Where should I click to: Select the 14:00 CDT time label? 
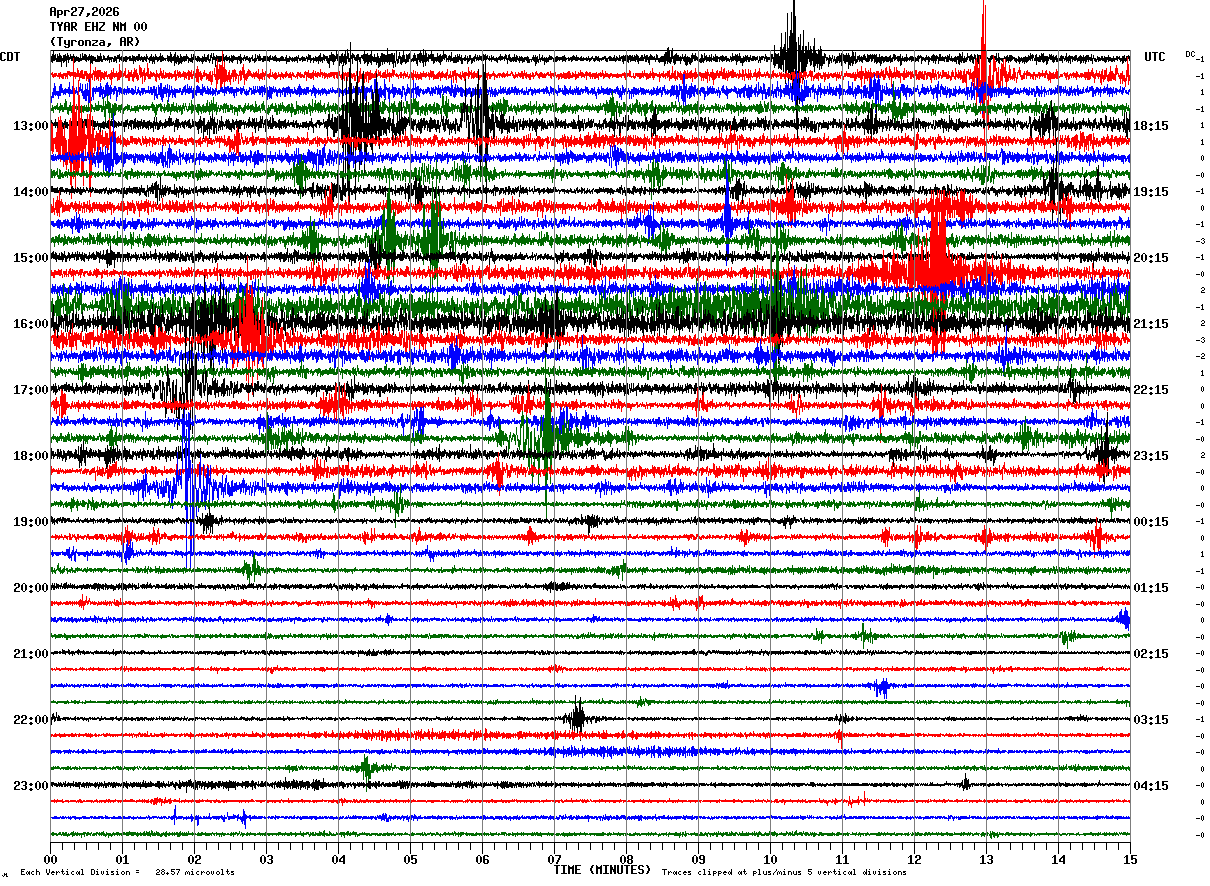(31, 192)
